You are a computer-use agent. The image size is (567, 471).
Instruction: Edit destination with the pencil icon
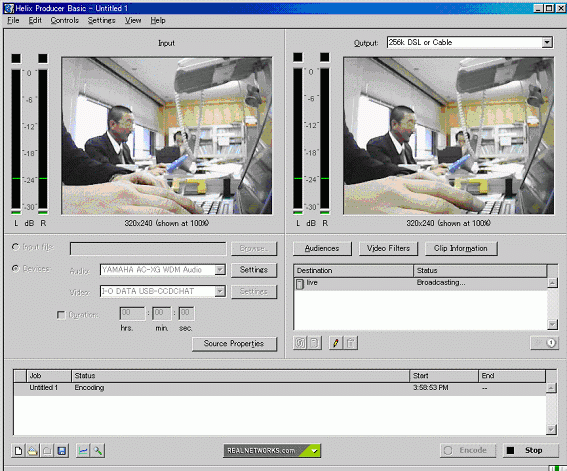click(336, 343)
